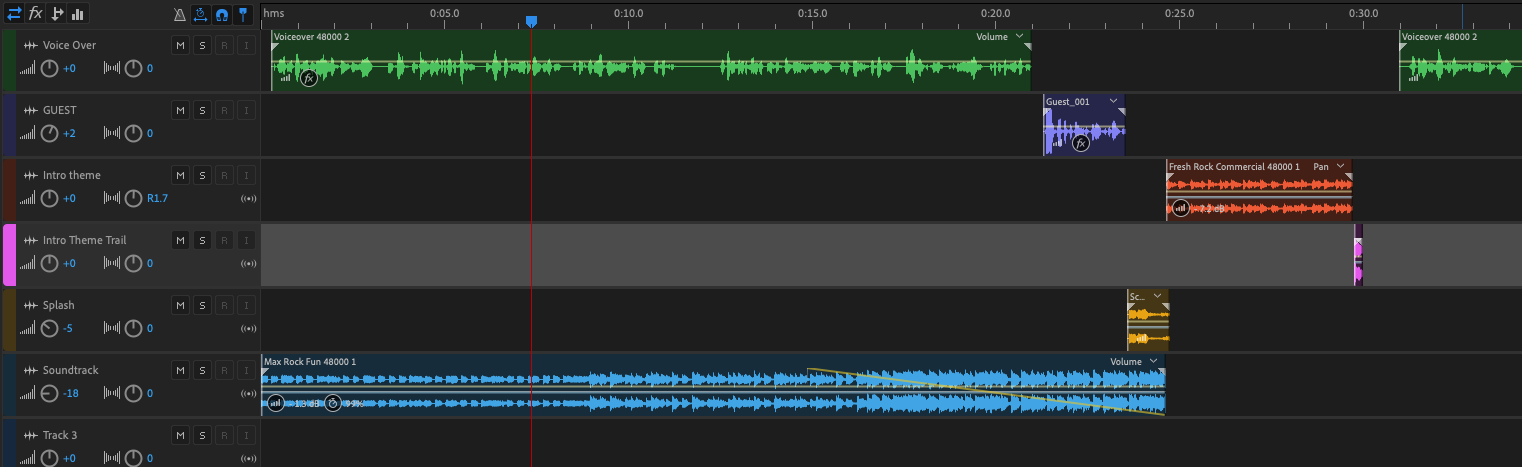Mute the Splash track
The width and height of the screenshot is (1522, 467).
pyautogui.click(x=180, y=305)
